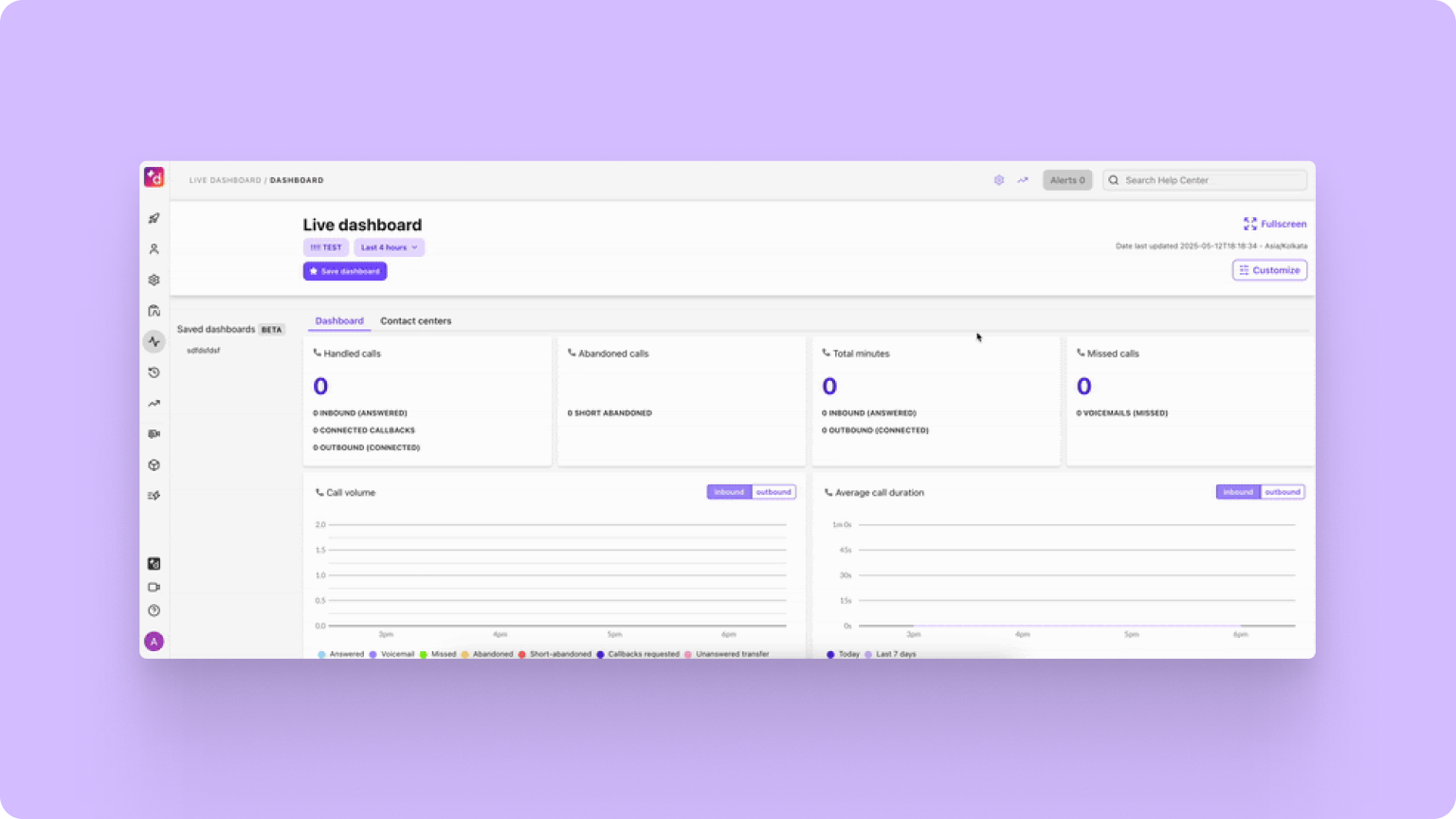
Task: Click the help question-mark icon near the bottom sidebar
Action: (154, 610)
